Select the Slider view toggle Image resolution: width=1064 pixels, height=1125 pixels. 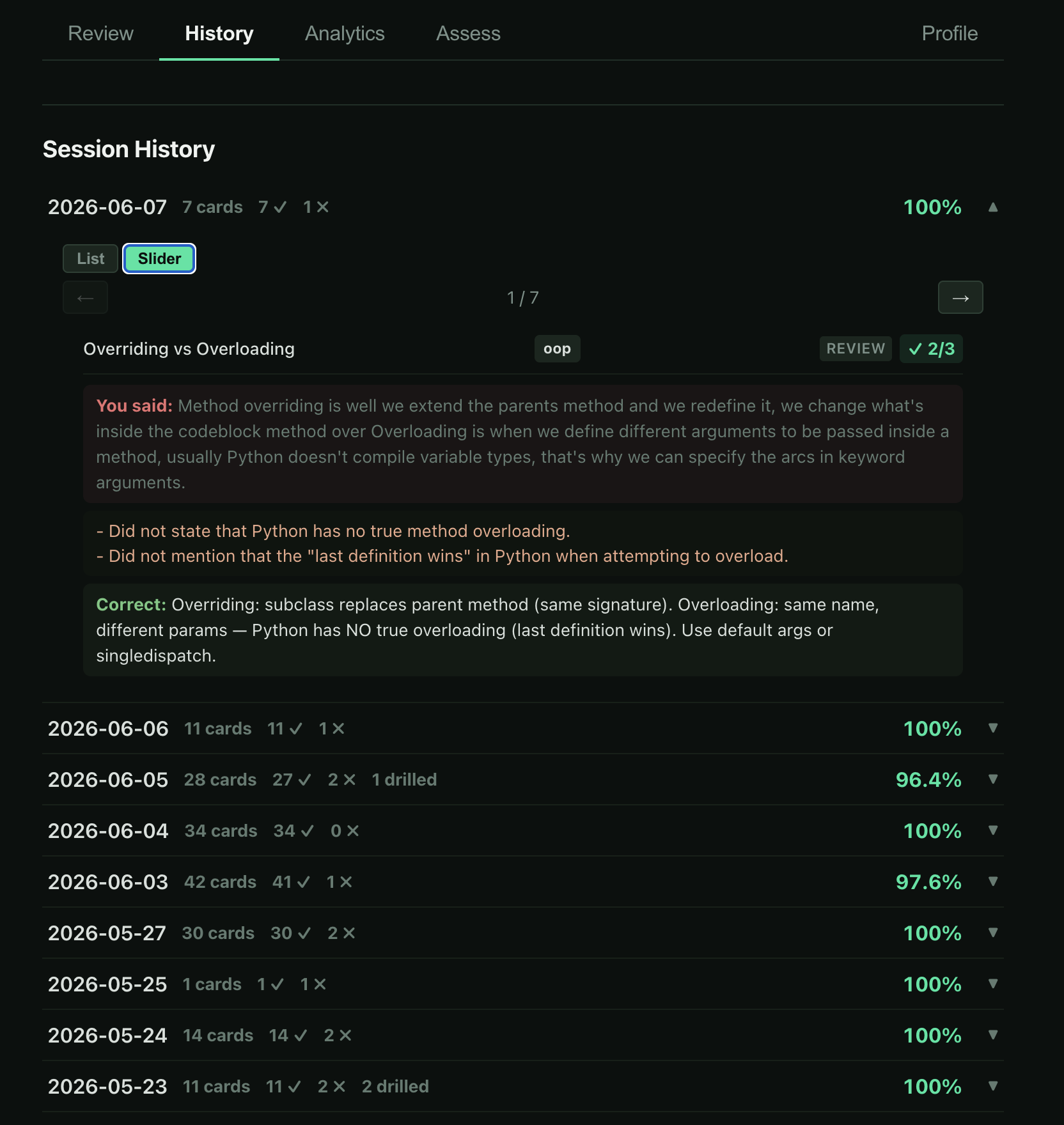click(159, 259)
